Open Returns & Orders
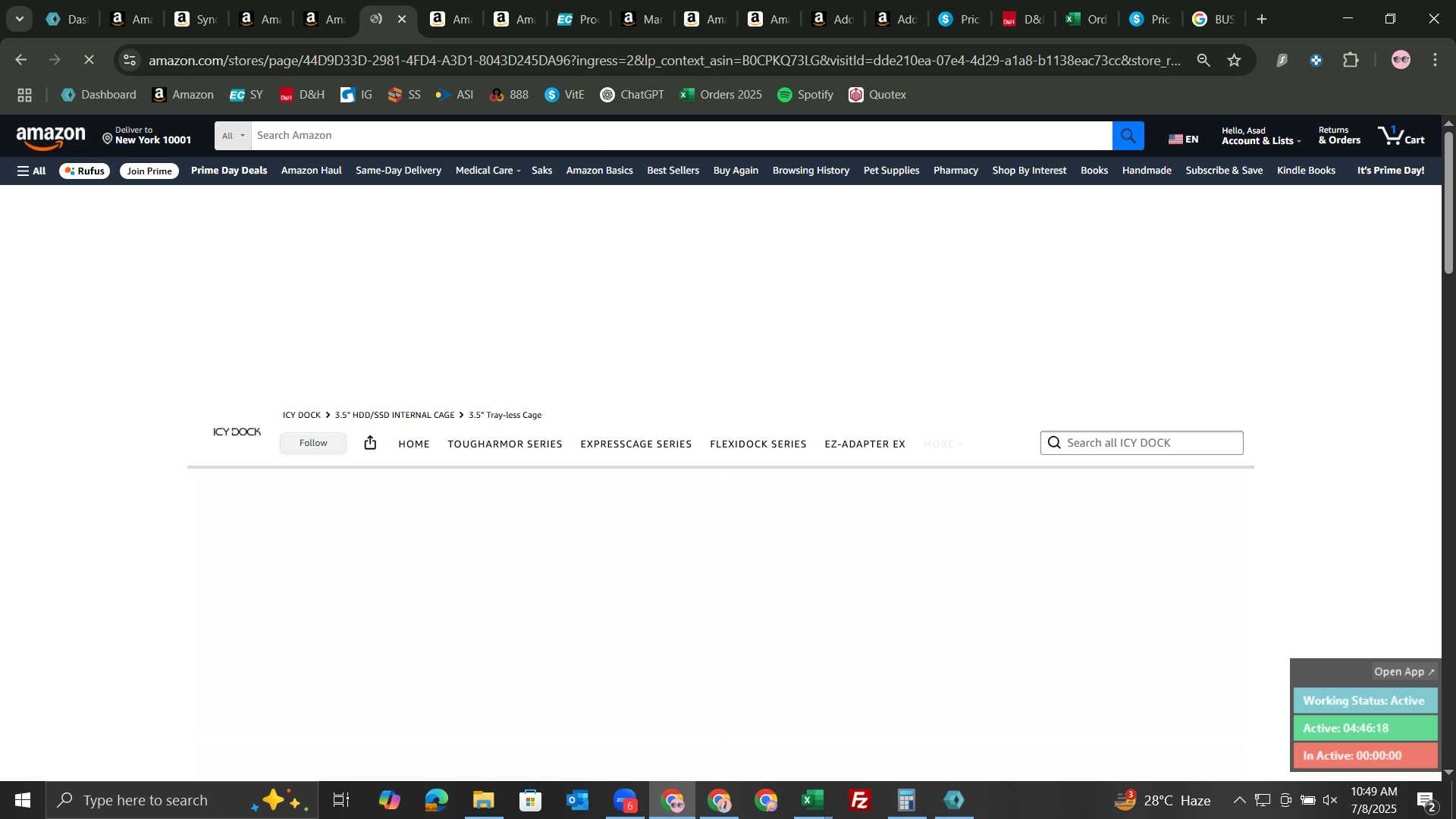 coord(1339,136)
